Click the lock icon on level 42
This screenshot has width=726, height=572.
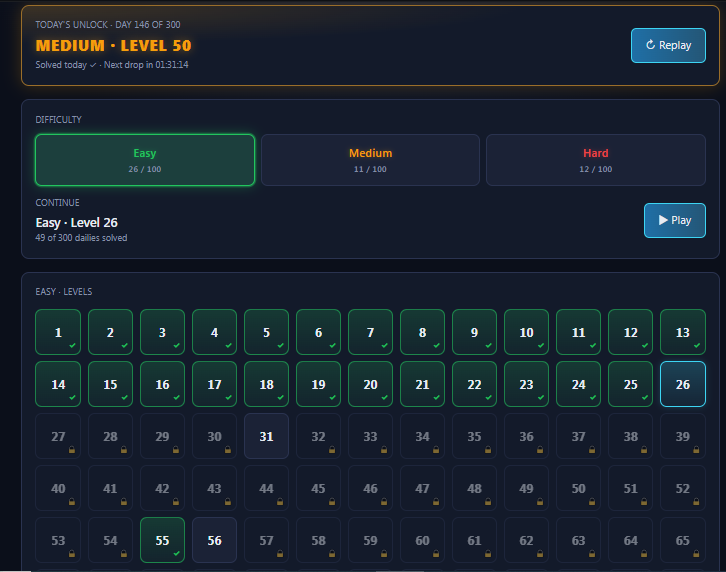pos(175,502)
